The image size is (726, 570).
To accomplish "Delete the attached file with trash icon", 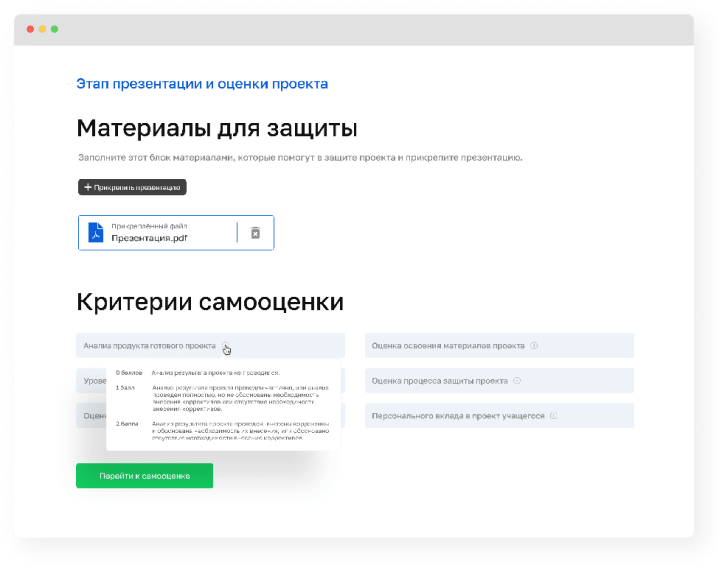I will [x=255, y=232].
